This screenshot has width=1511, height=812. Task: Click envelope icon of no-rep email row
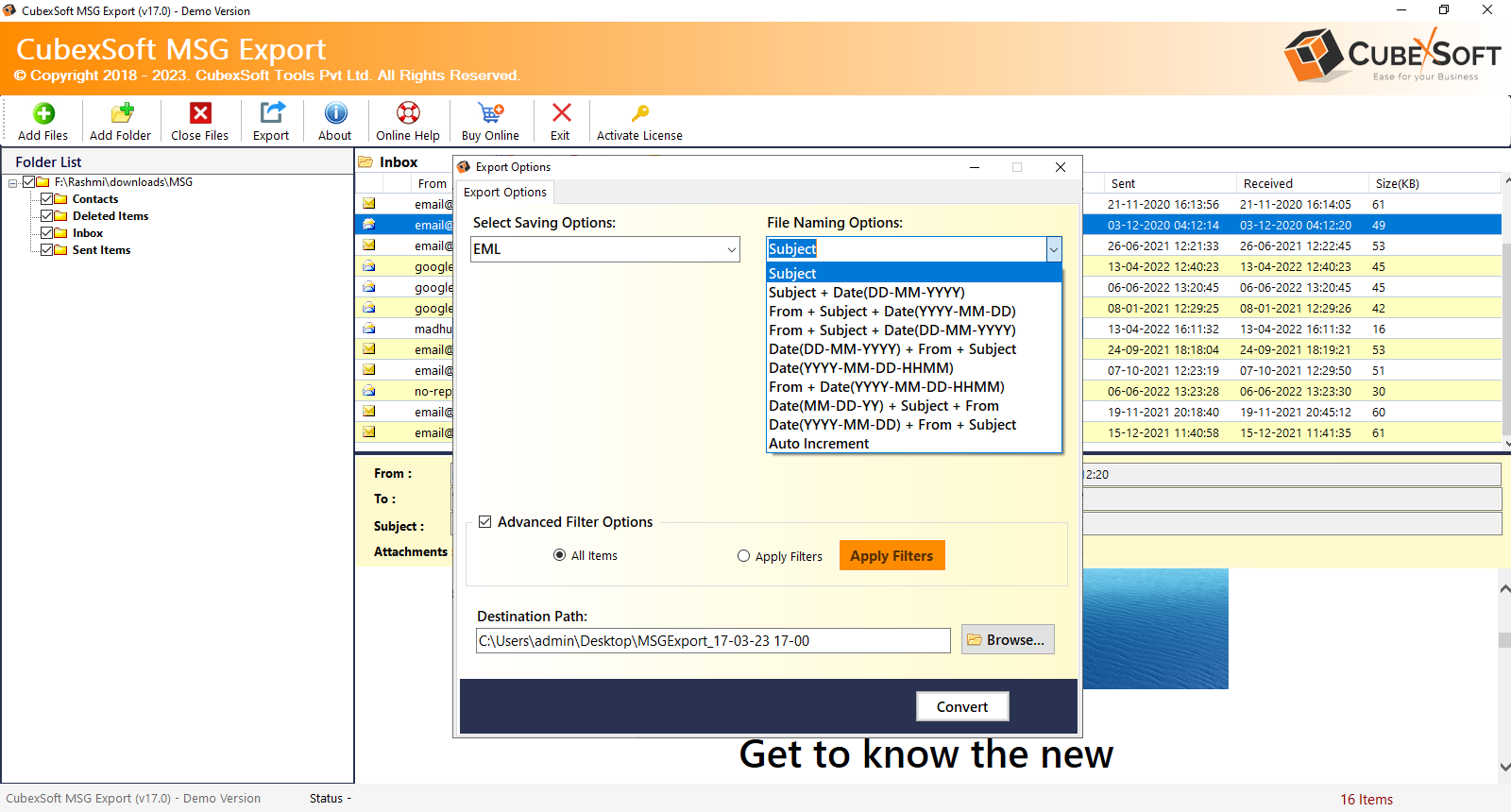368,391
